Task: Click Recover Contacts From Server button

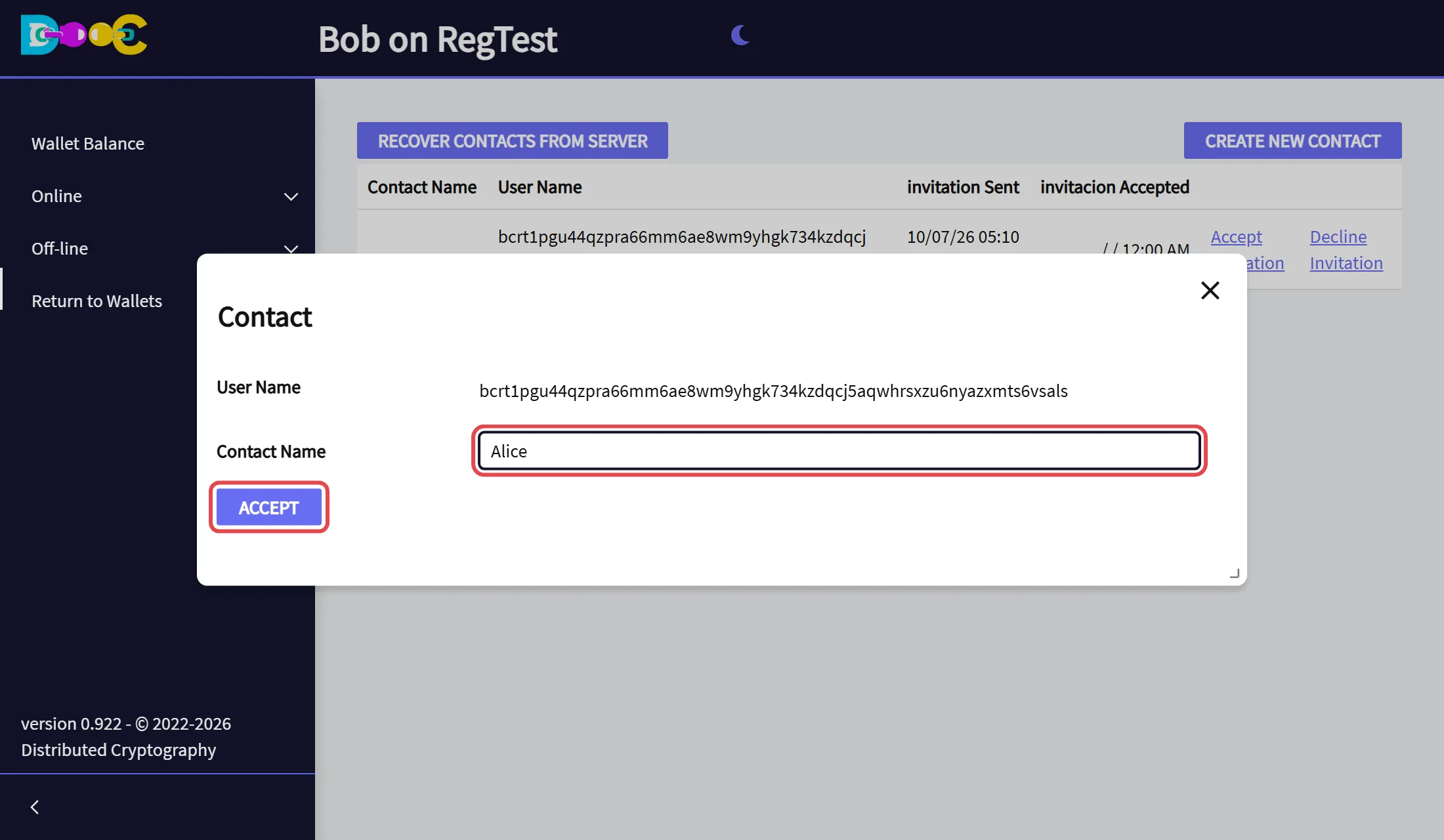Action: point(513,140)
